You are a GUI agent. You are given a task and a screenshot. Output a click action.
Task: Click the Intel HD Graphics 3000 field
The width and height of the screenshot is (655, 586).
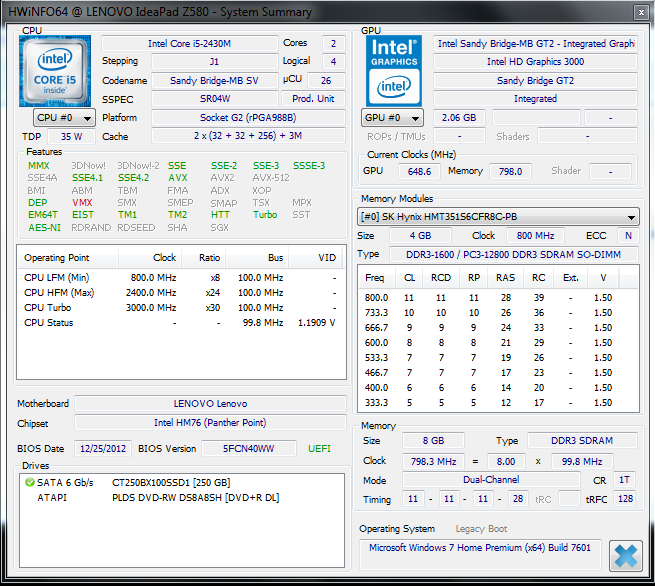(535, 62)
